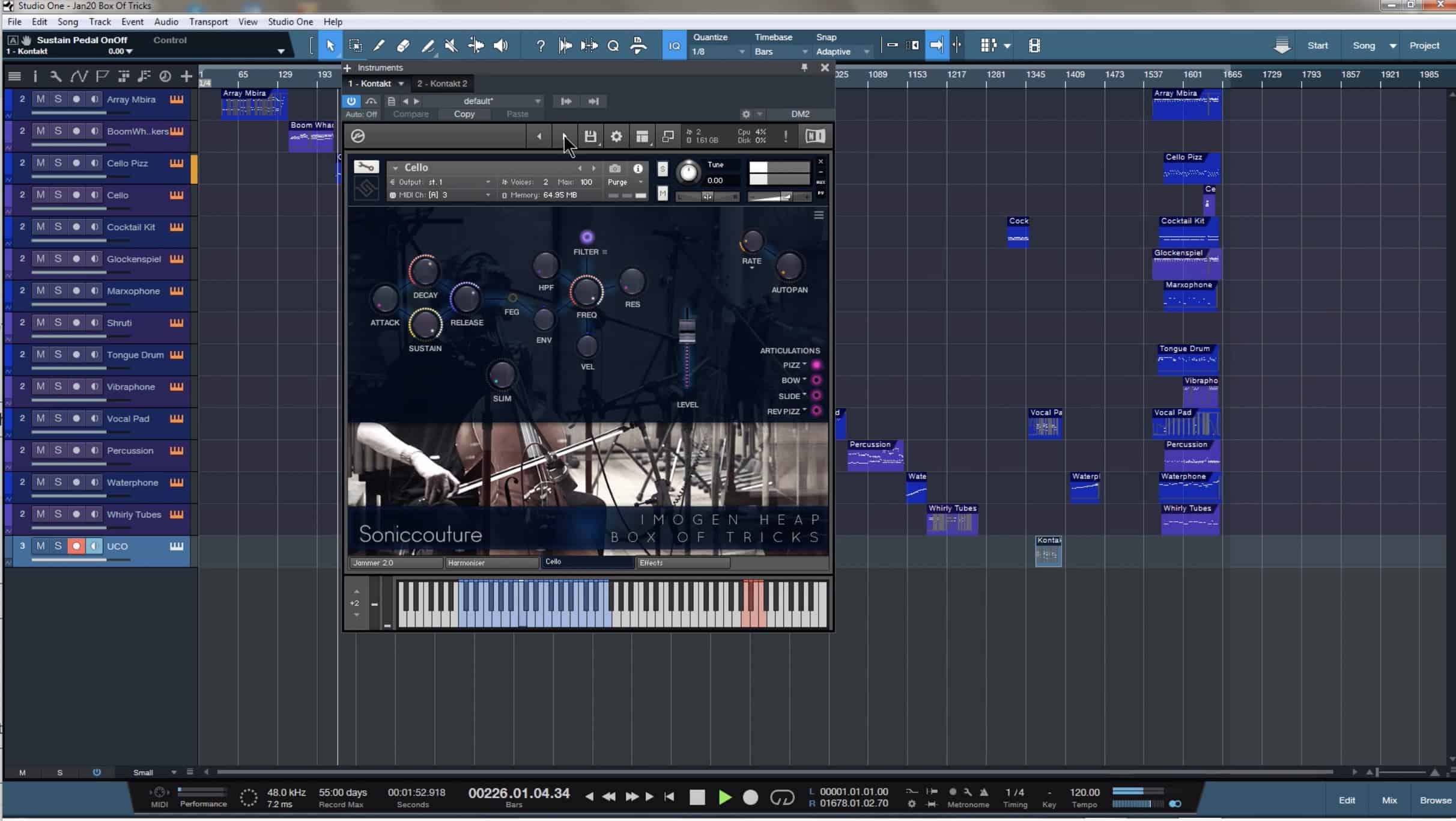Open the Quantize 1/8 dropdown
This screenshot has width=1456, height=821.
718,52
